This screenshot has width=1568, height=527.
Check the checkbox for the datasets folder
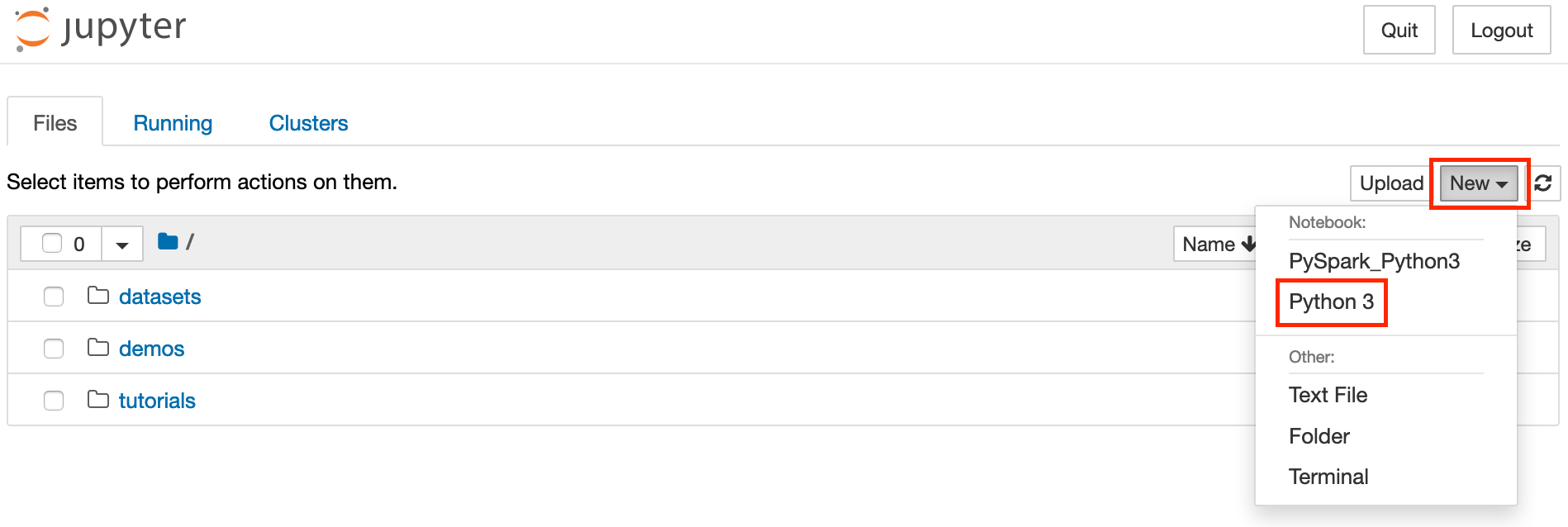pyautogui.click(x=53, y=296)
